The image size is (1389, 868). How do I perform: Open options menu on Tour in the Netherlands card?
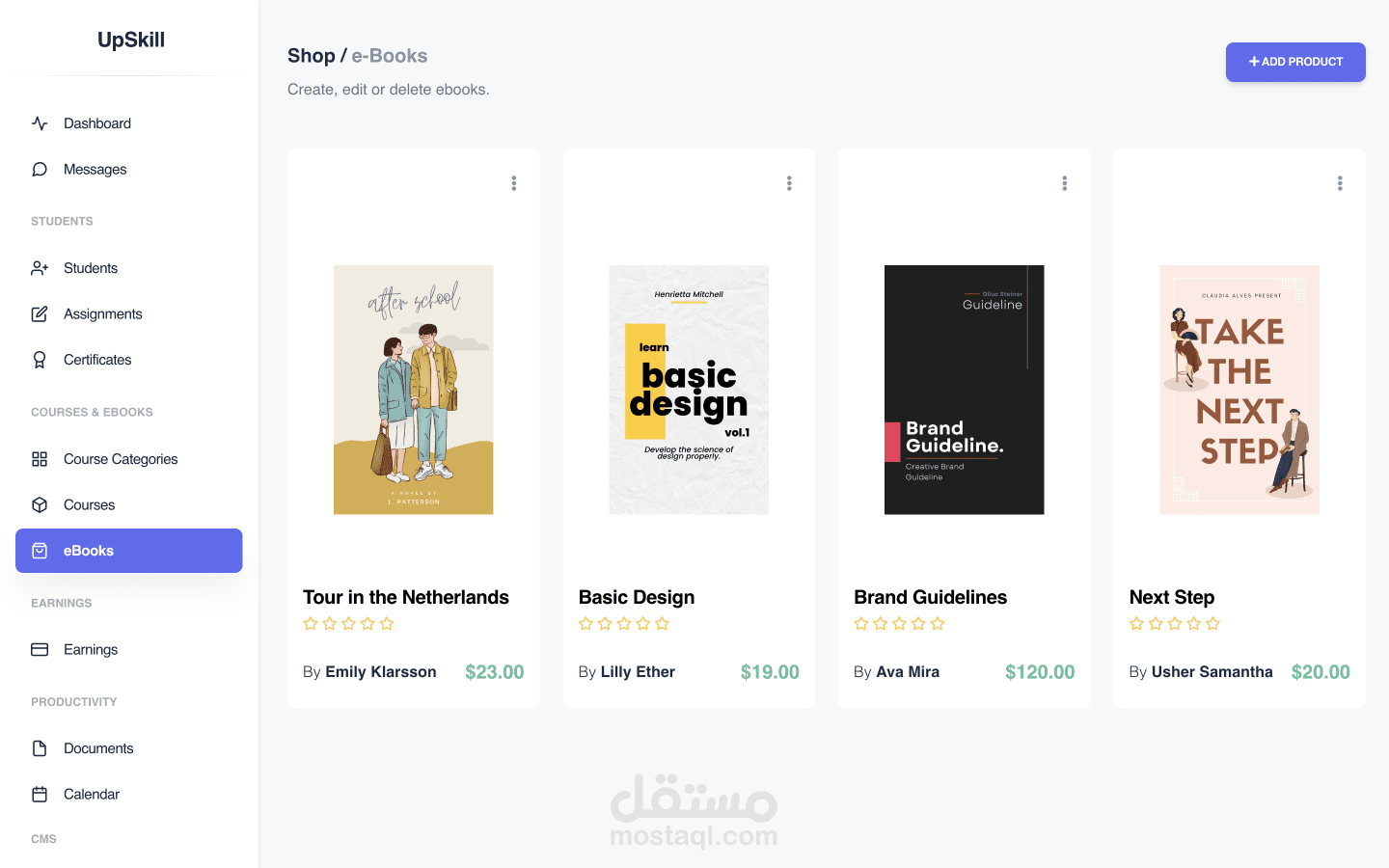(x=514, y=183)
